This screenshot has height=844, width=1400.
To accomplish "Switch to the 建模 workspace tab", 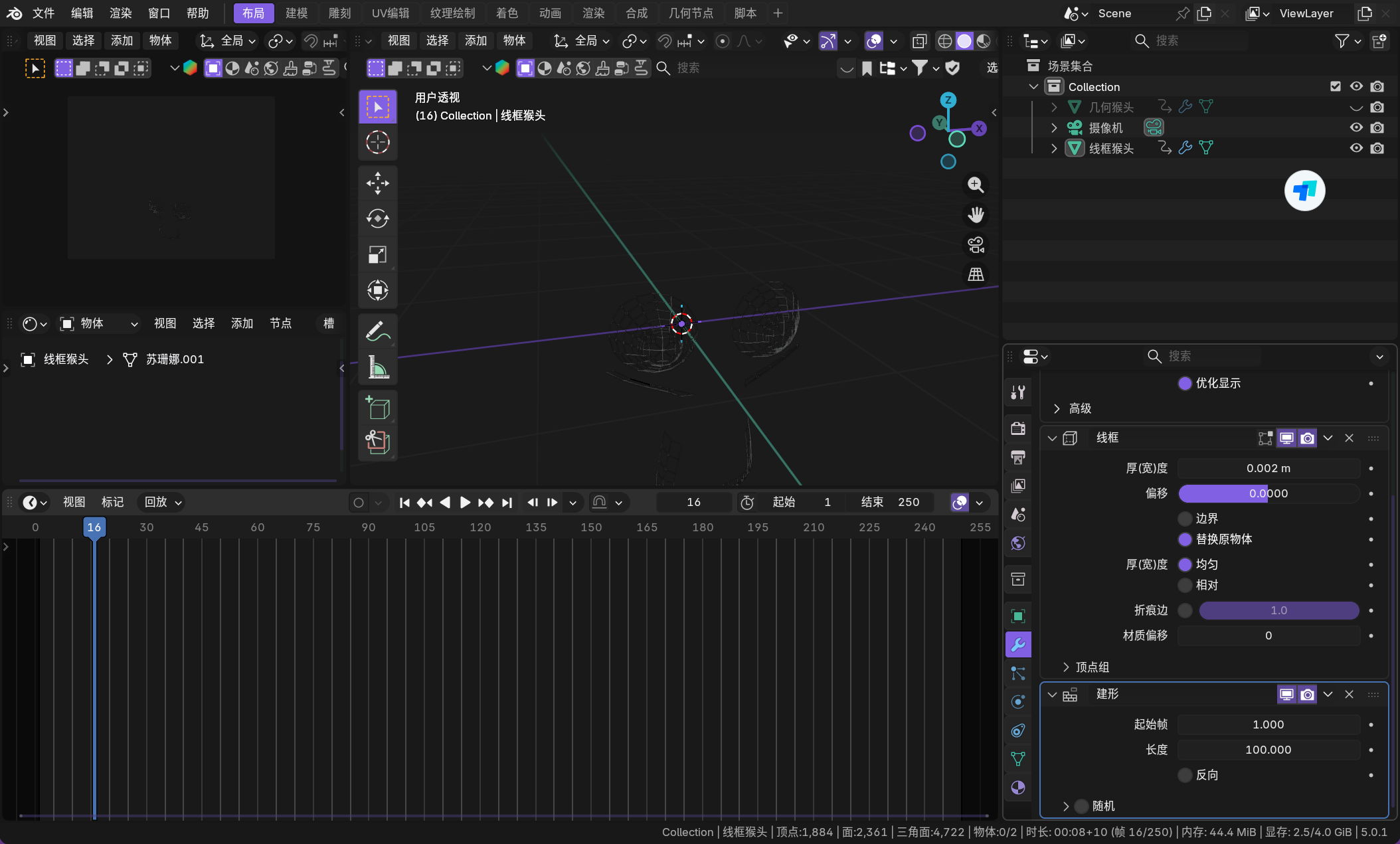I will click(296, 13).
